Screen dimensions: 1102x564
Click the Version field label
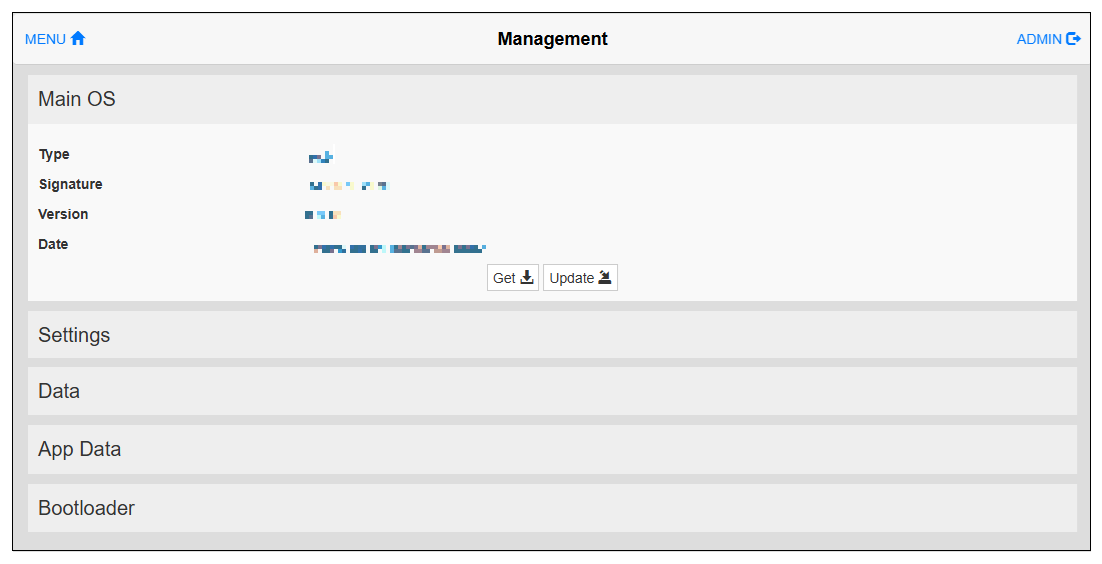(63, 214)
